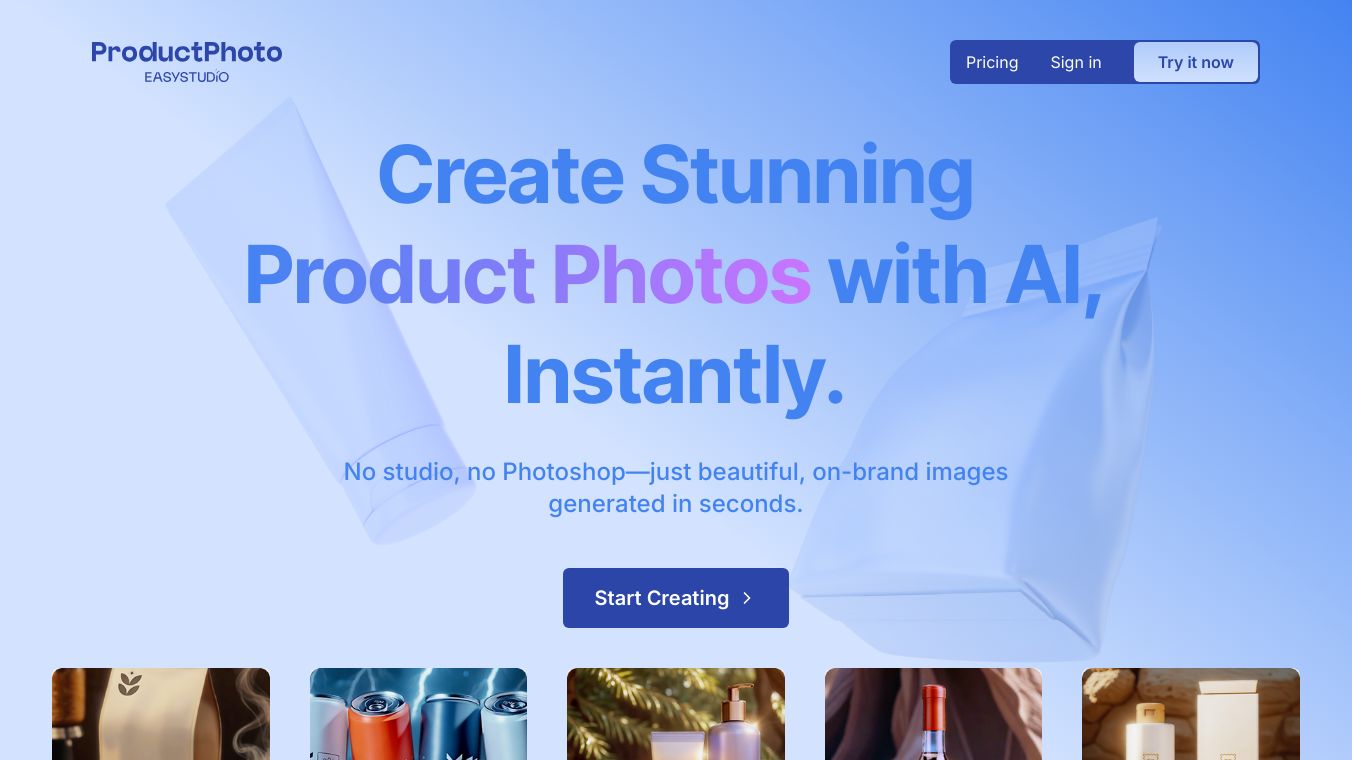Click the EASYSTUDIO text under the logo
This screenshot has height=760, width=1352.
click(x=187, y=77)
